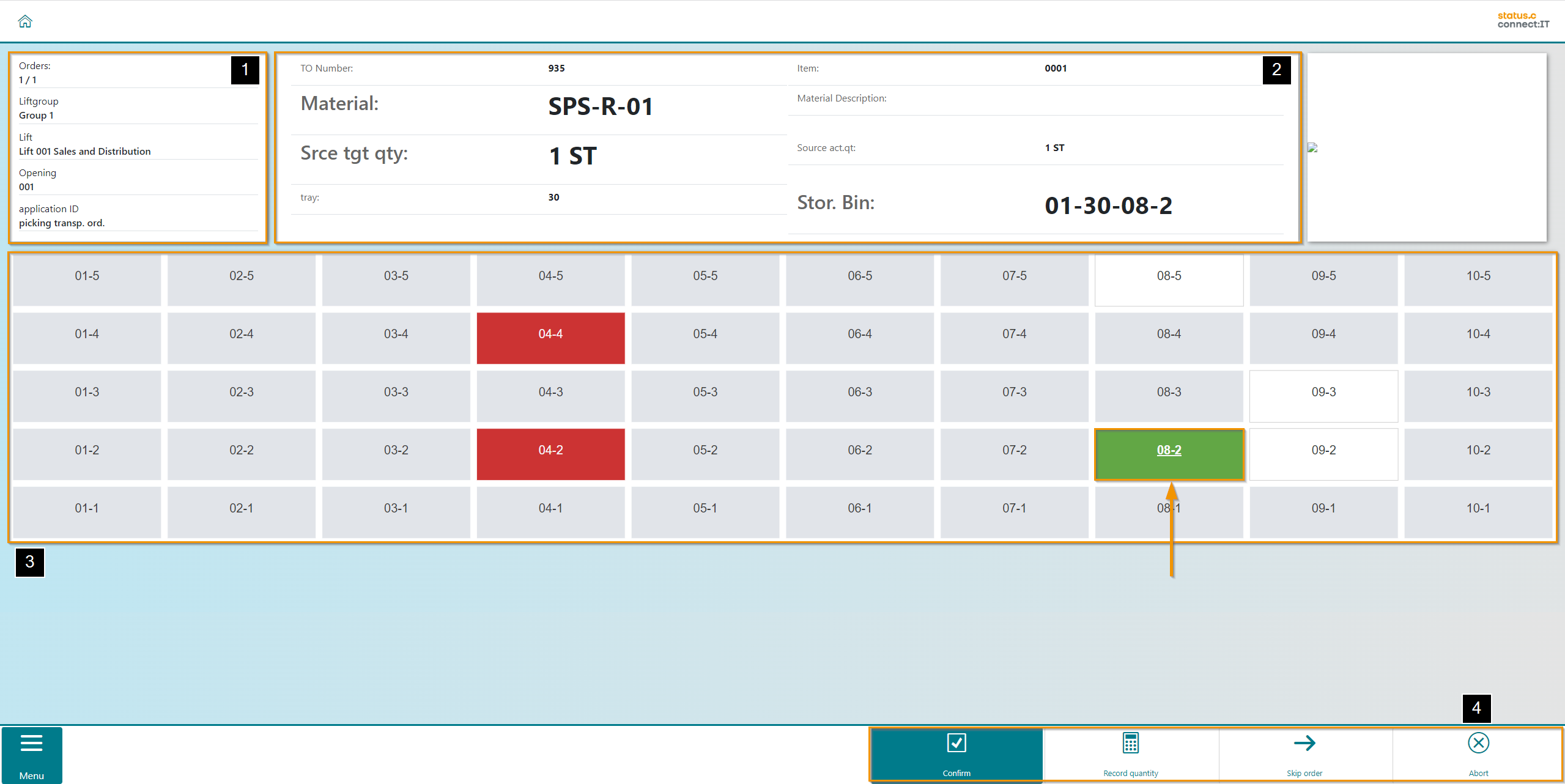1565x784 pixels.
Task: Pick white bin cell 09-3
Action: 1323,396
